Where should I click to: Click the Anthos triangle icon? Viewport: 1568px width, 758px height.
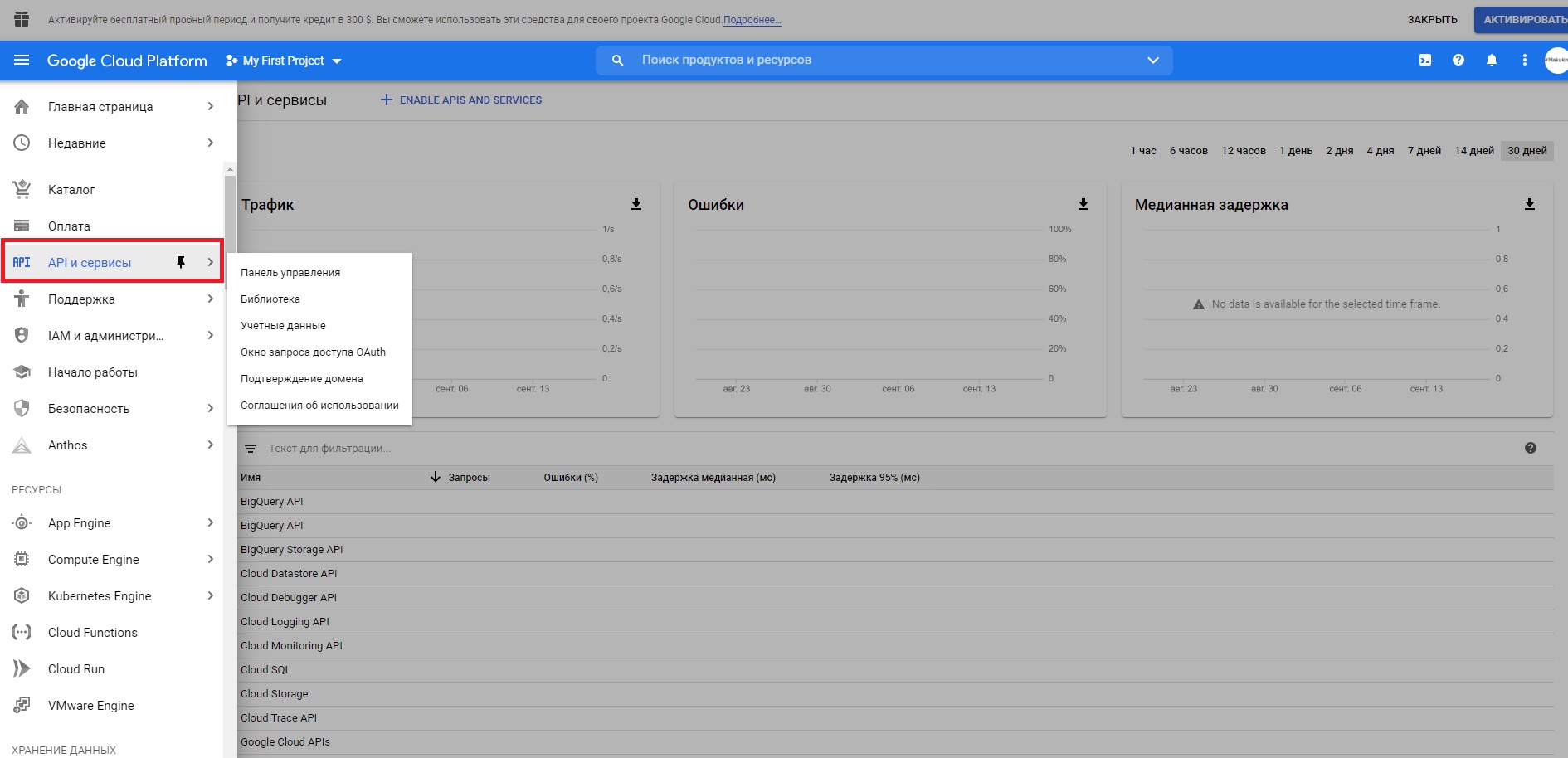pyautogui.click(x=22, y=445)
